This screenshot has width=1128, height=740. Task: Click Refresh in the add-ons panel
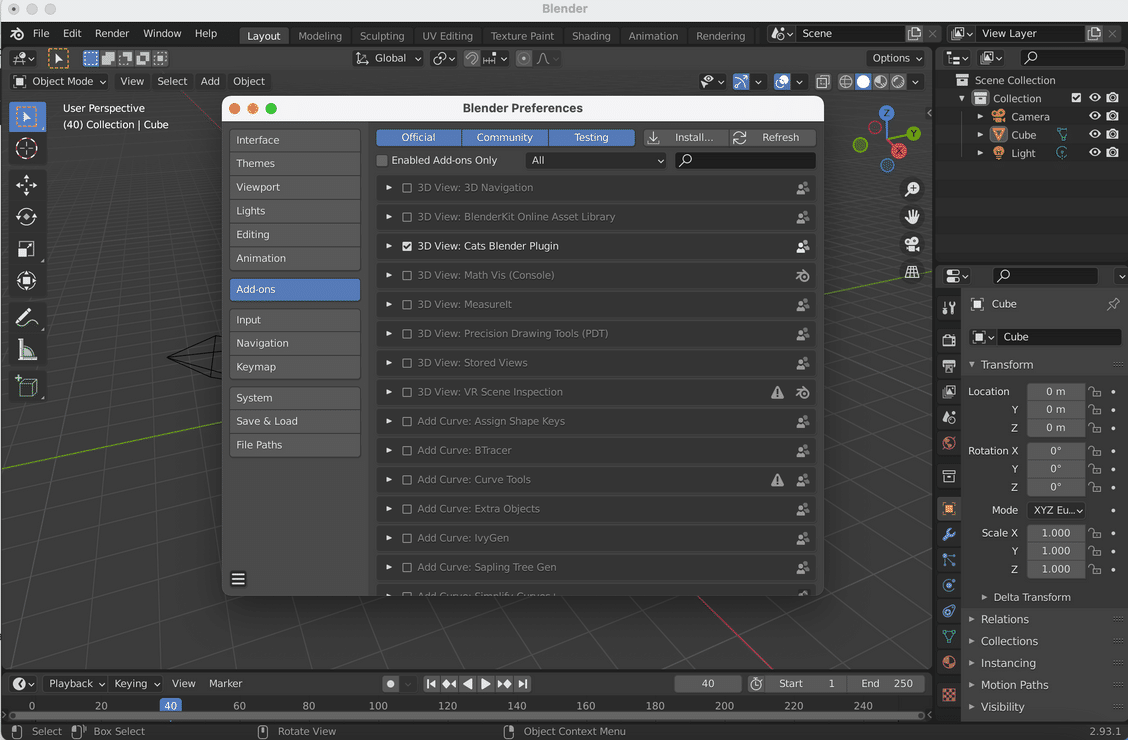click(x=771, y=137)
